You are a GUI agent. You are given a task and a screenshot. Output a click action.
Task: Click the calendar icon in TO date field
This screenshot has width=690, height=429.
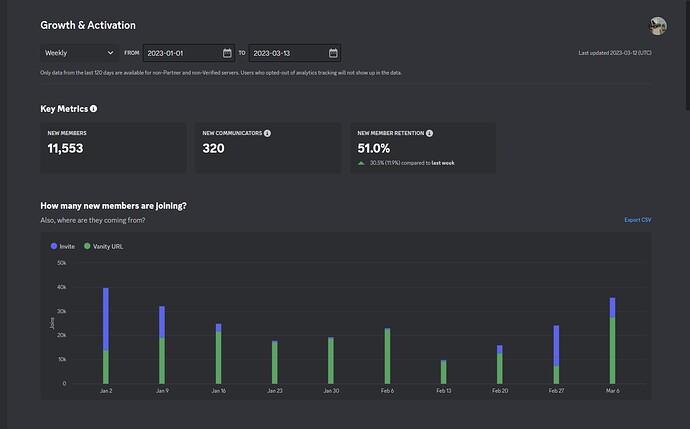pos(333,52)
